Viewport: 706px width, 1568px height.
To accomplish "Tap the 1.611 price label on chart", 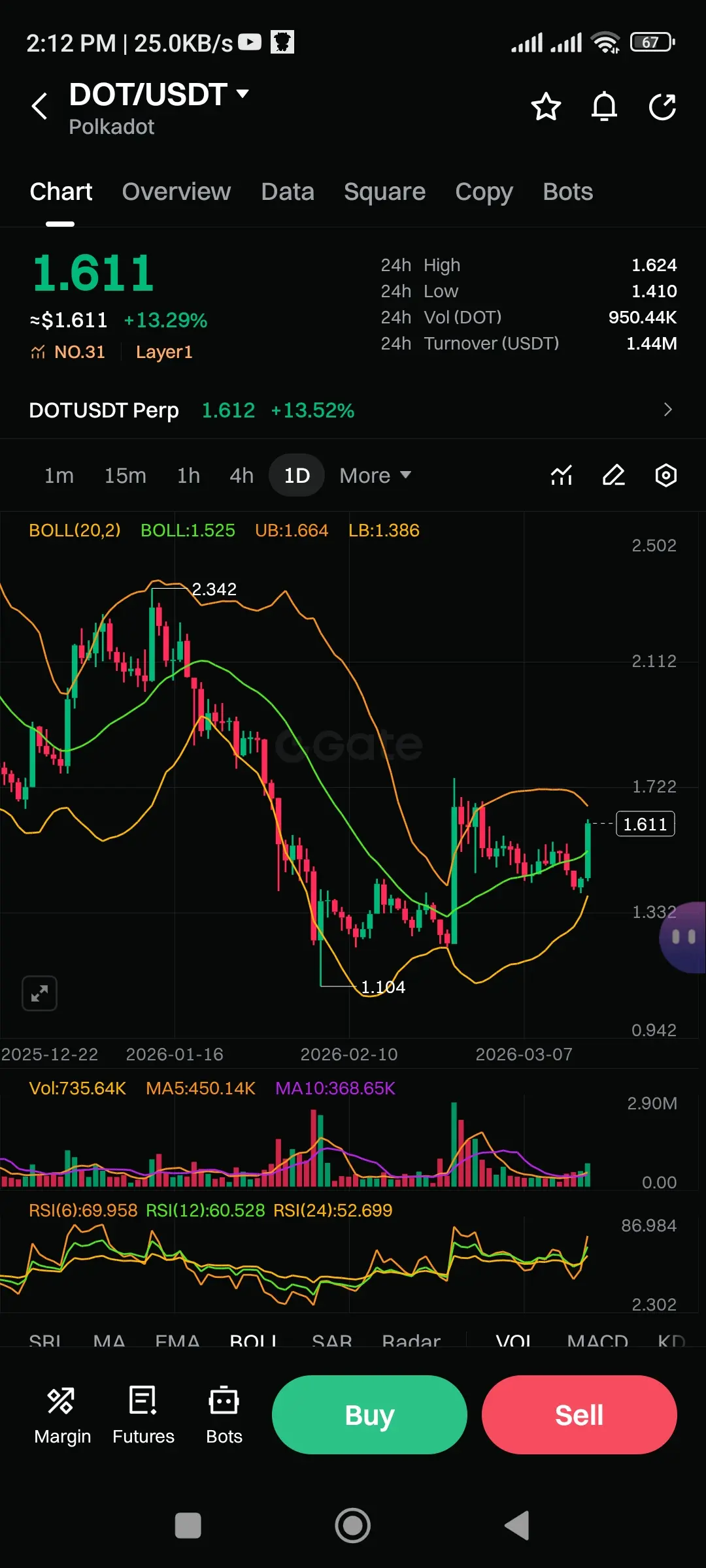I will [645, 824].
